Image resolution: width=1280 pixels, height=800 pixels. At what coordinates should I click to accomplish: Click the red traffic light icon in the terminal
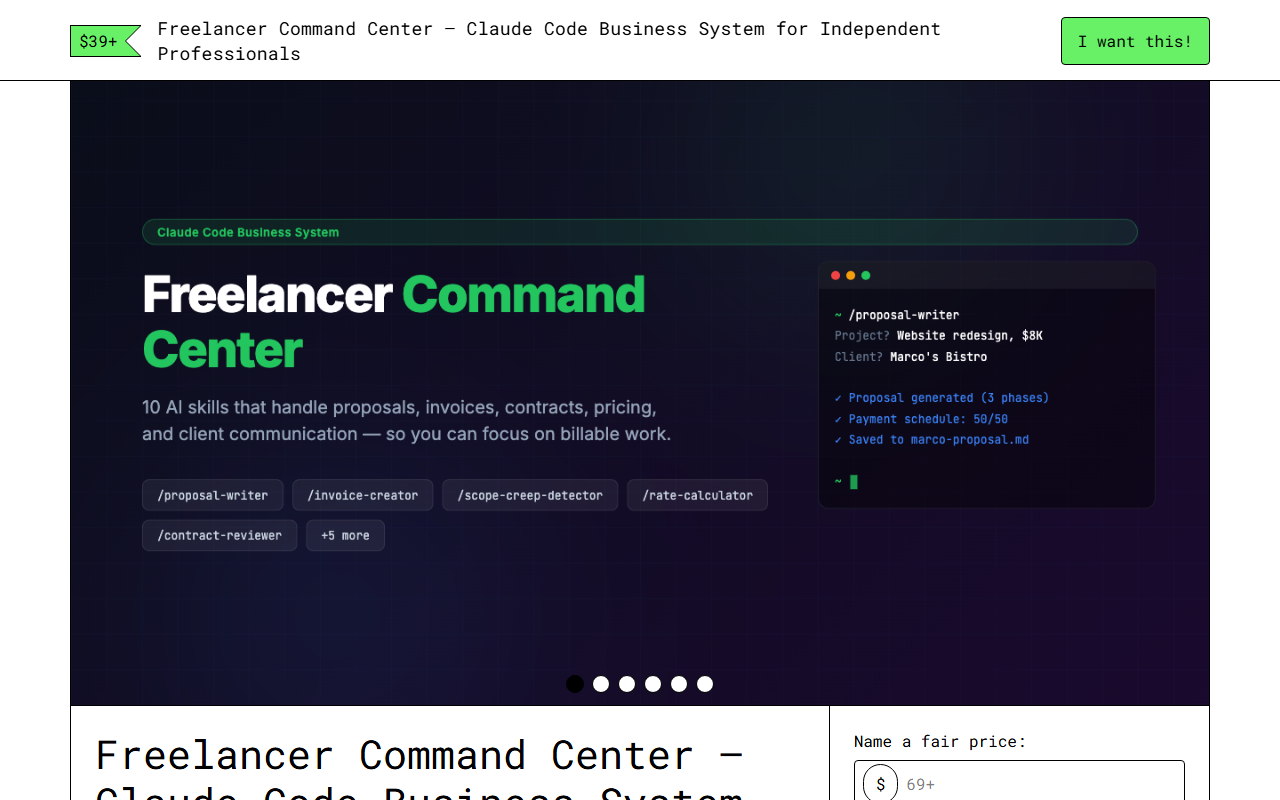coord(834,274)
